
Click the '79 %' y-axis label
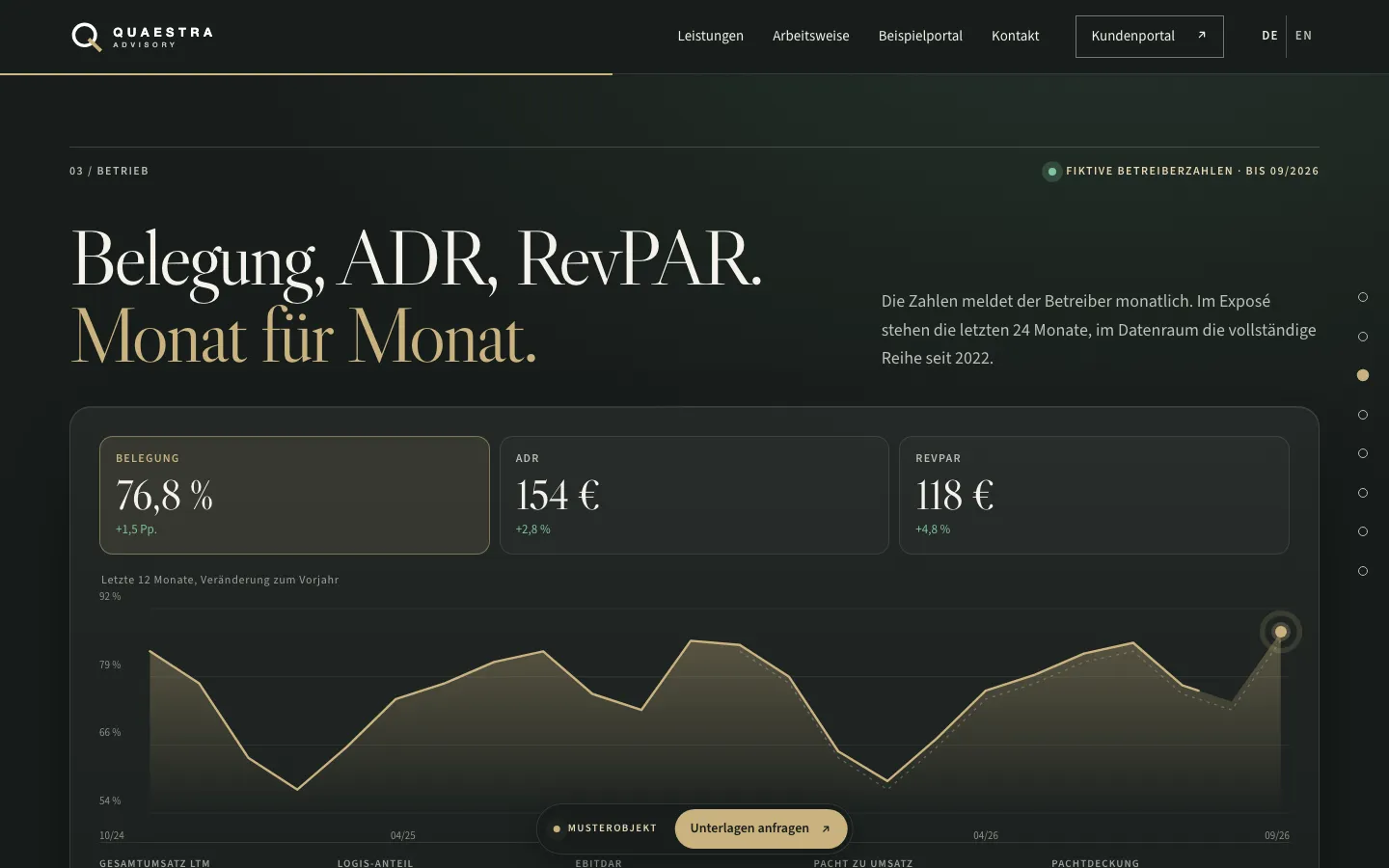[x=110, y=665]
